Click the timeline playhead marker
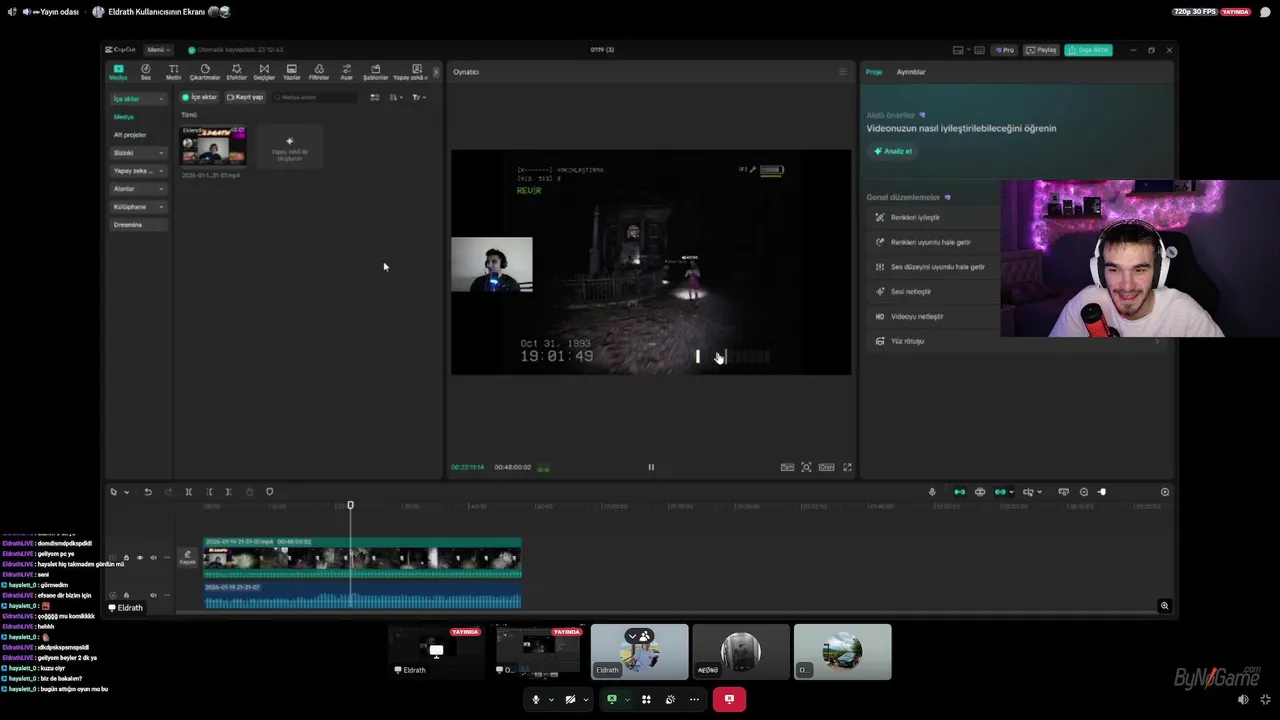Viewport: 1280px width, 720px height. click(x=350, y=505)
